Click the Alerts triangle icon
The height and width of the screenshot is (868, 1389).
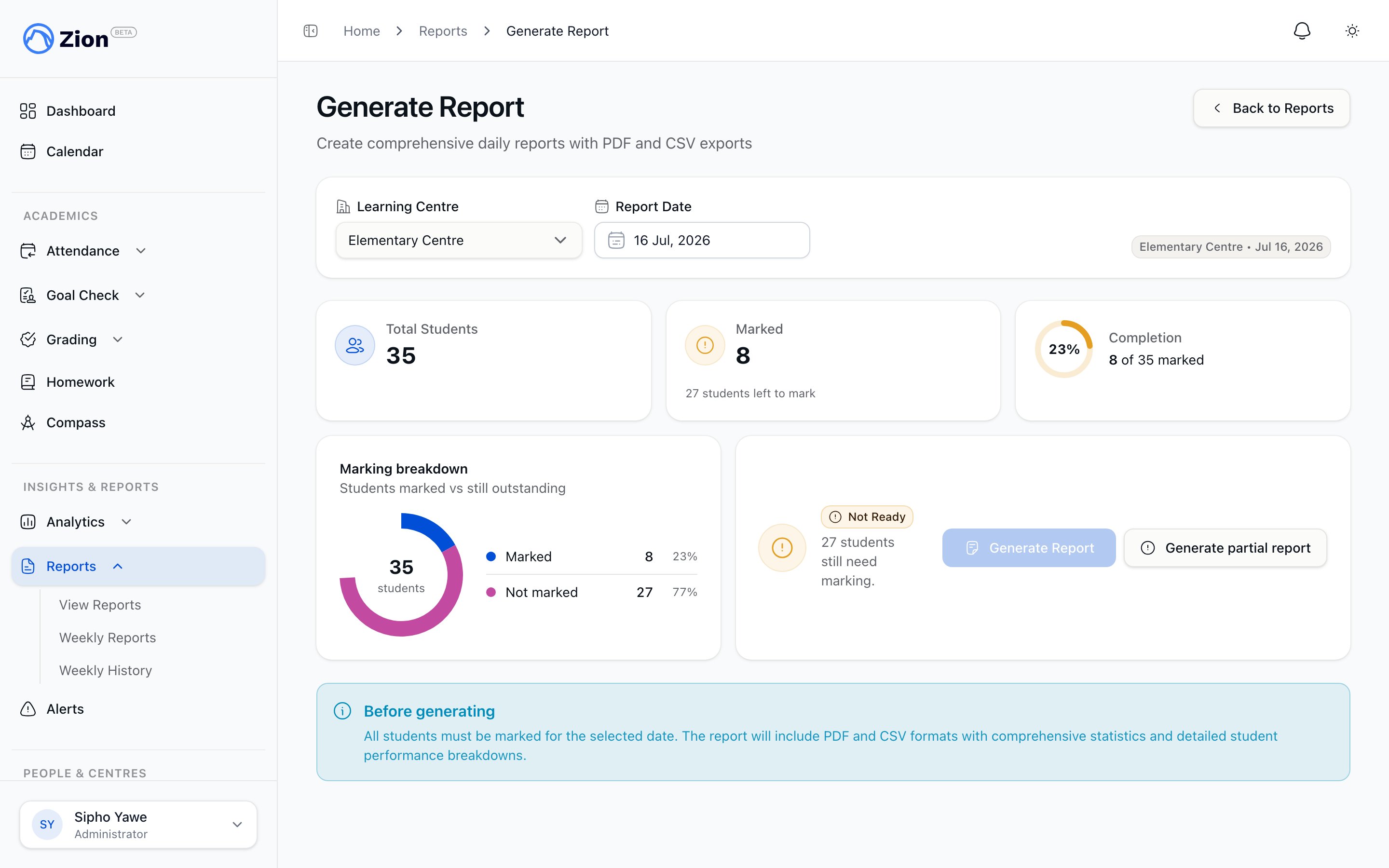tap(27, 709)
